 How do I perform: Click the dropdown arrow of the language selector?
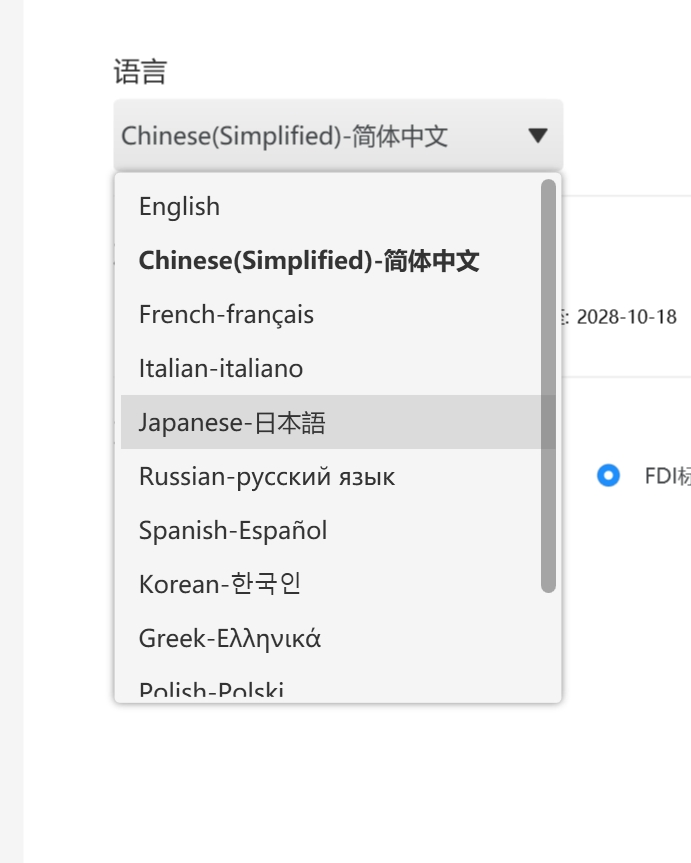tap(538, 136)
